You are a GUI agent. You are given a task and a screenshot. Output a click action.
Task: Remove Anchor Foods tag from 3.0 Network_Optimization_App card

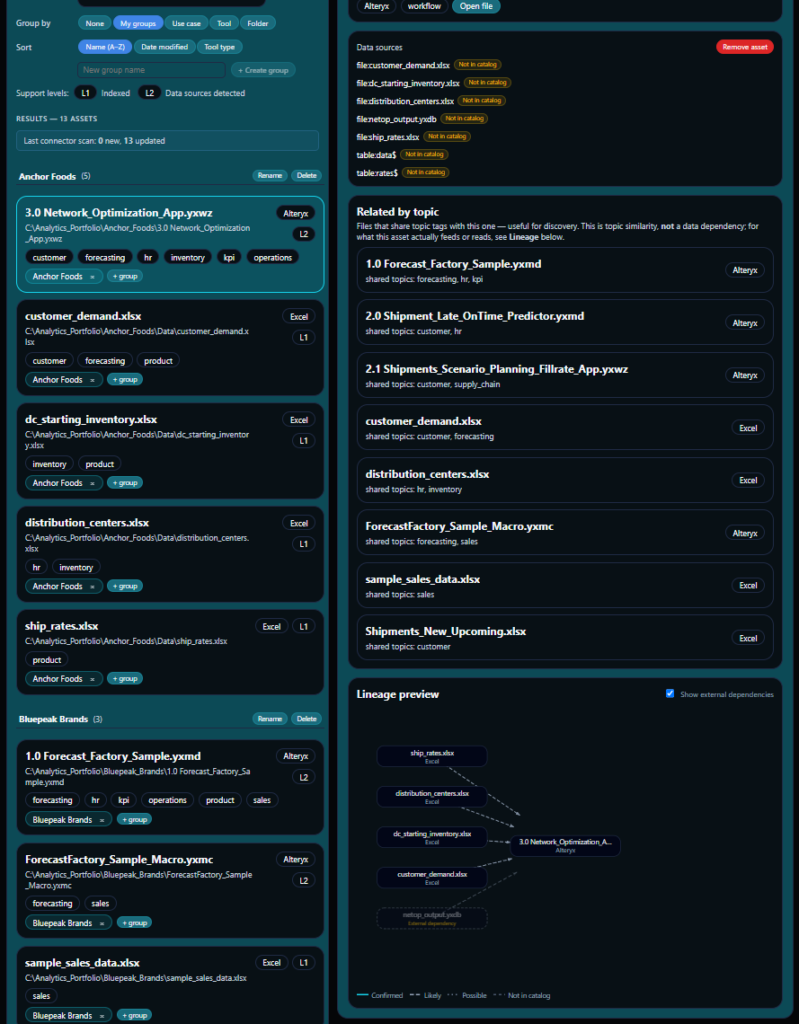click(x=92, y=277)
